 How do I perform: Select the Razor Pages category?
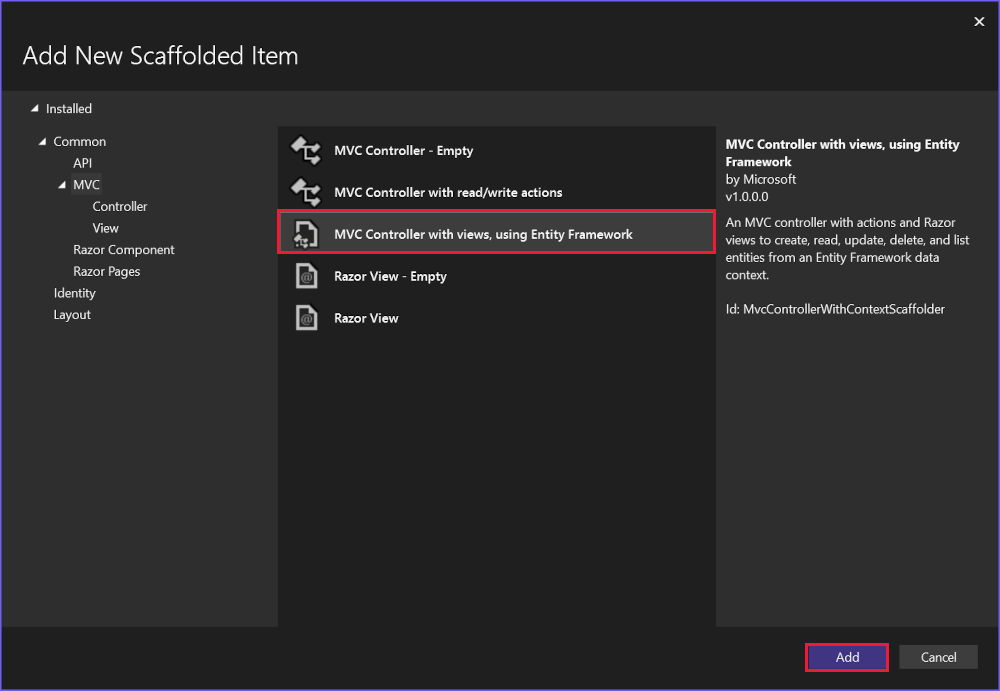tap(106, 271)
